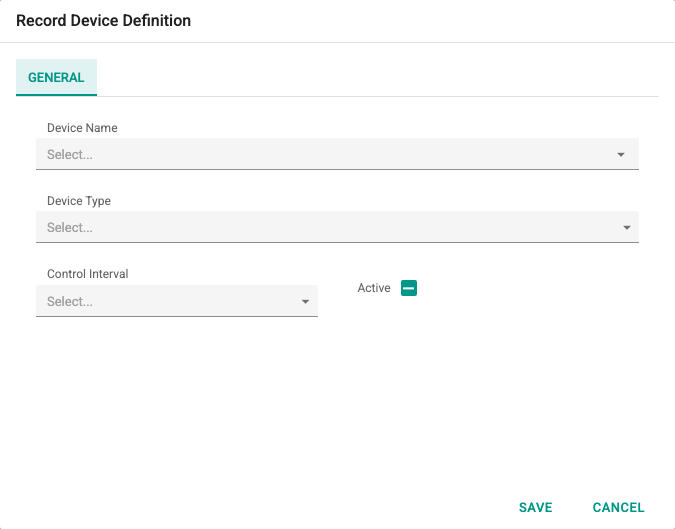Click the Device Name dropdown arrow
The height and width of the screenshot is (529, 675).
tap(621, 155)
